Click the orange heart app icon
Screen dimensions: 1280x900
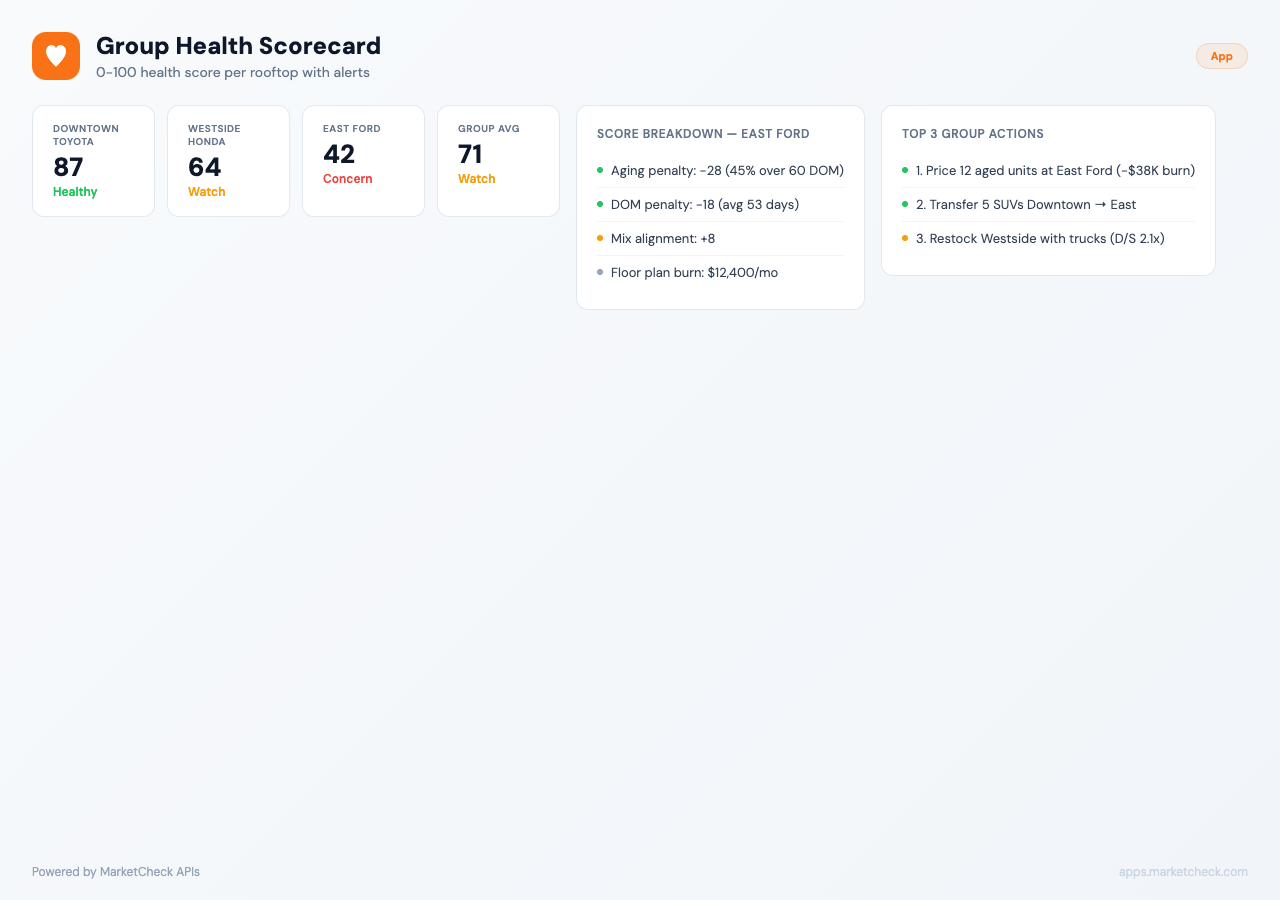tap(56, 56)
